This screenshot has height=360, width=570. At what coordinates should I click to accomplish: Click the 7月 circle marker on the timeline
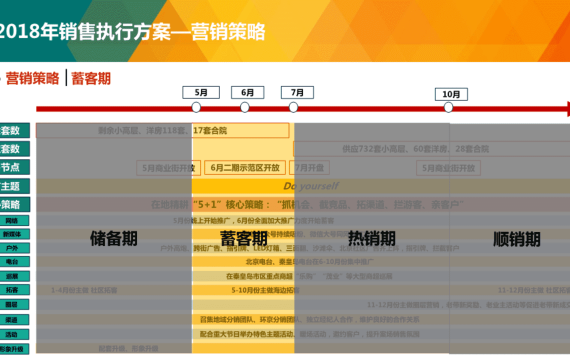coord(293,107)
